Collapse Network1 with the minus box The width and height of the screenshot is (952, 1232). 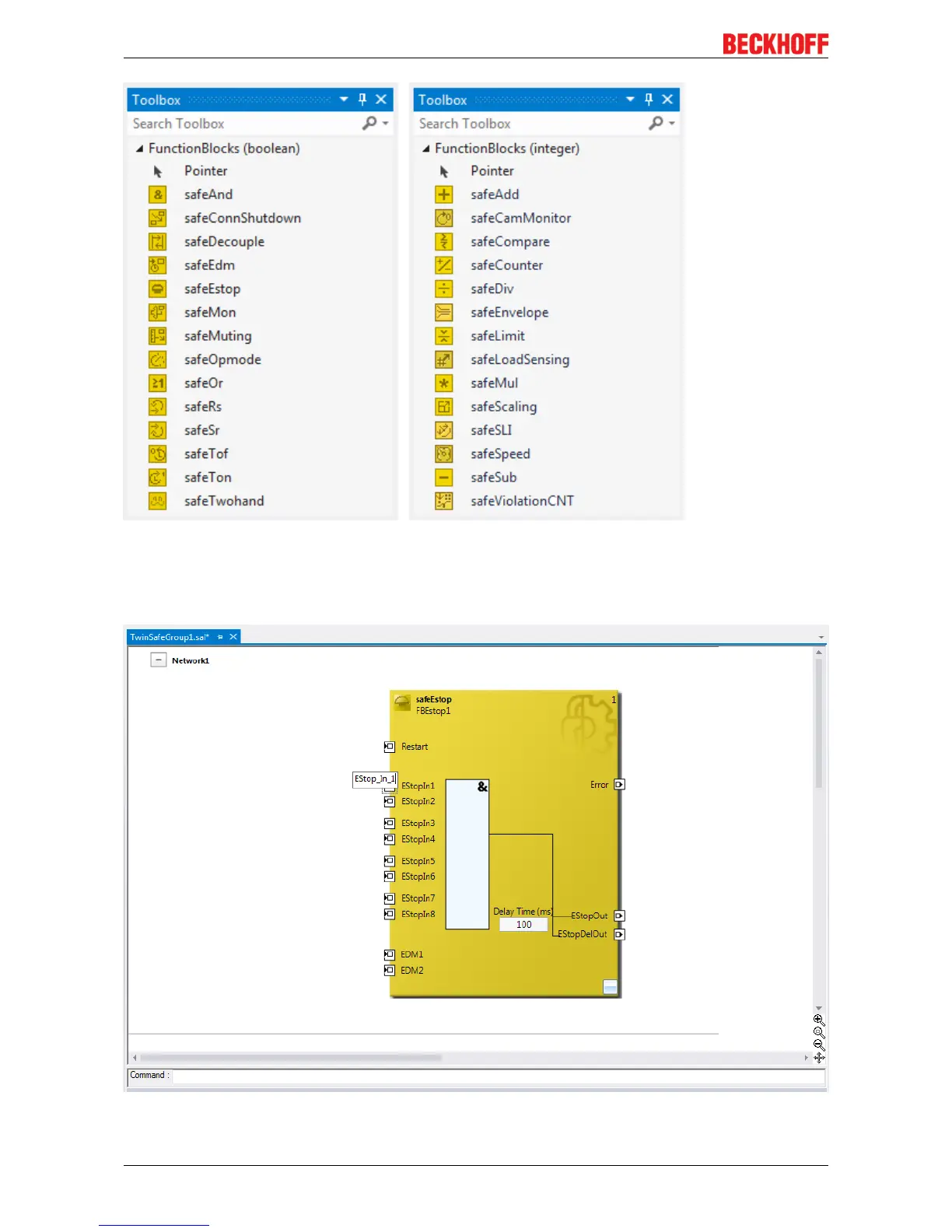coord(158,660)
